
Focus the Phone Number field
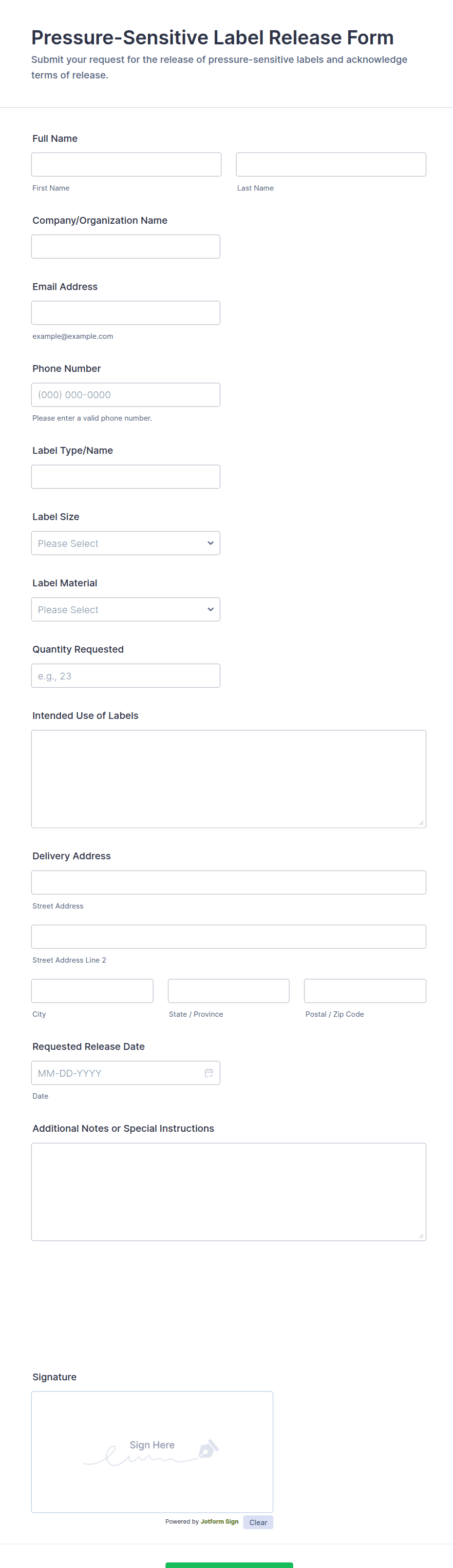pos(125,394)
